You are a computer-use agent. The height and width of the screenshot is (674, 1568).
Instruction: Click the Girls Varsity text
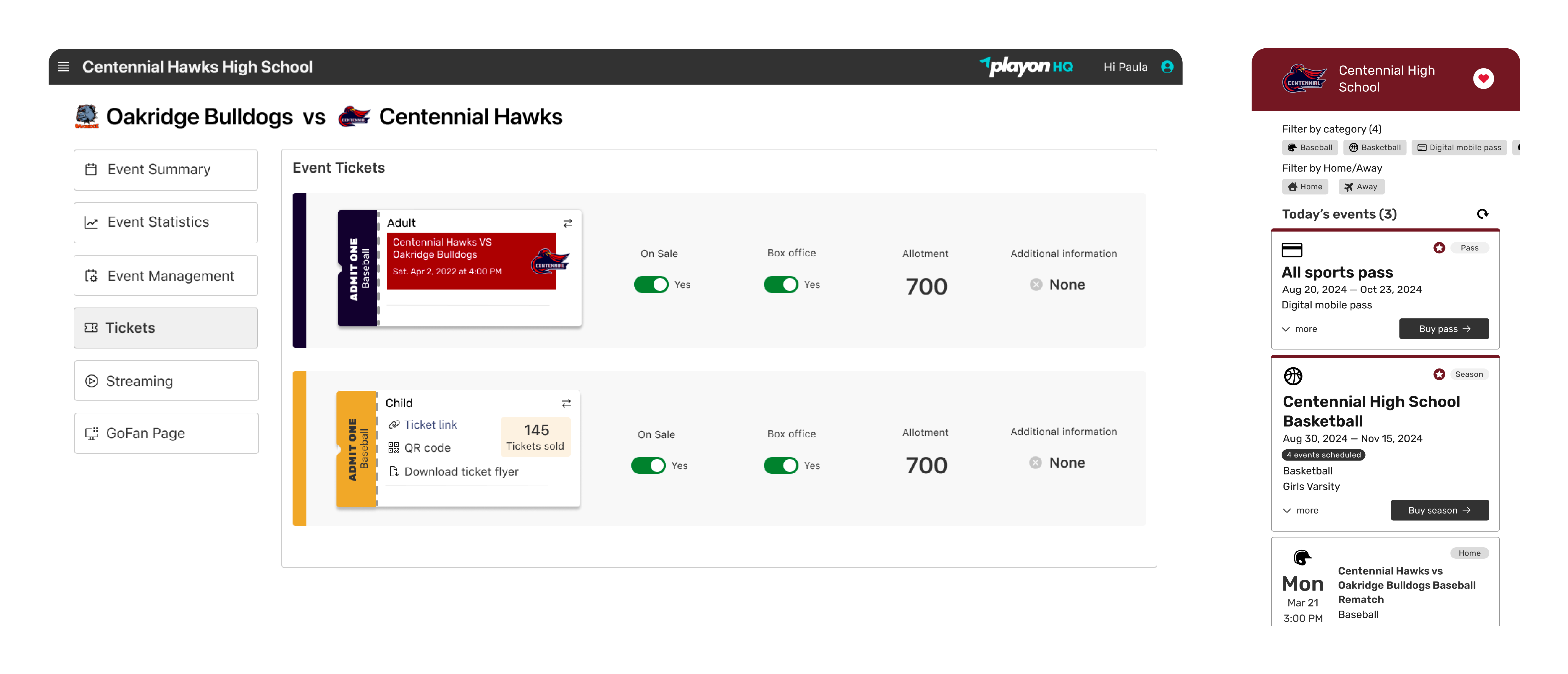point(1310,486)
